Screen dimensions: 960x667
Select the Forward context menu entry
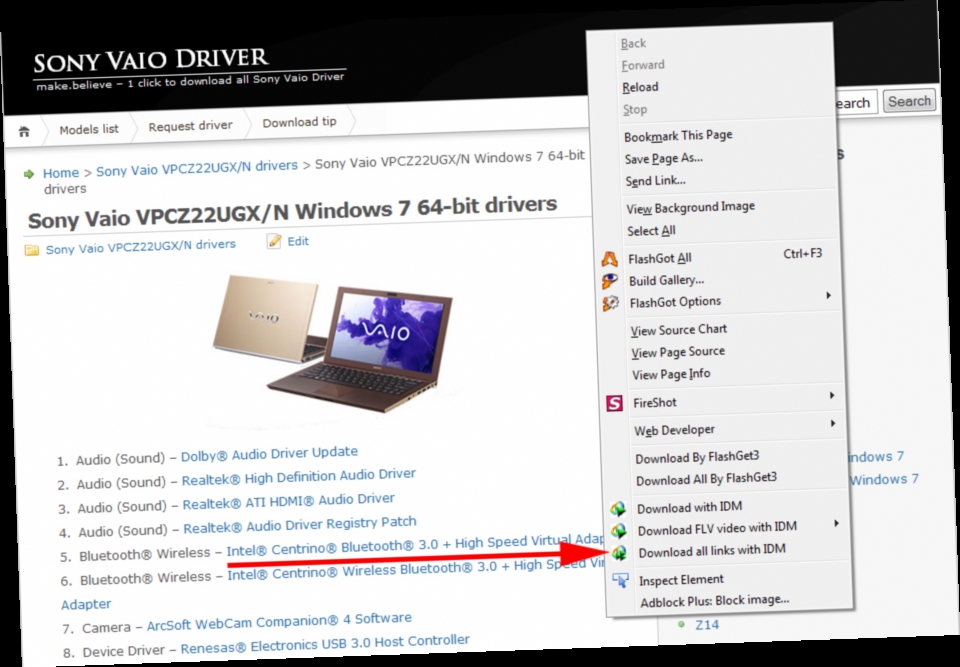(x=642, y=65)
